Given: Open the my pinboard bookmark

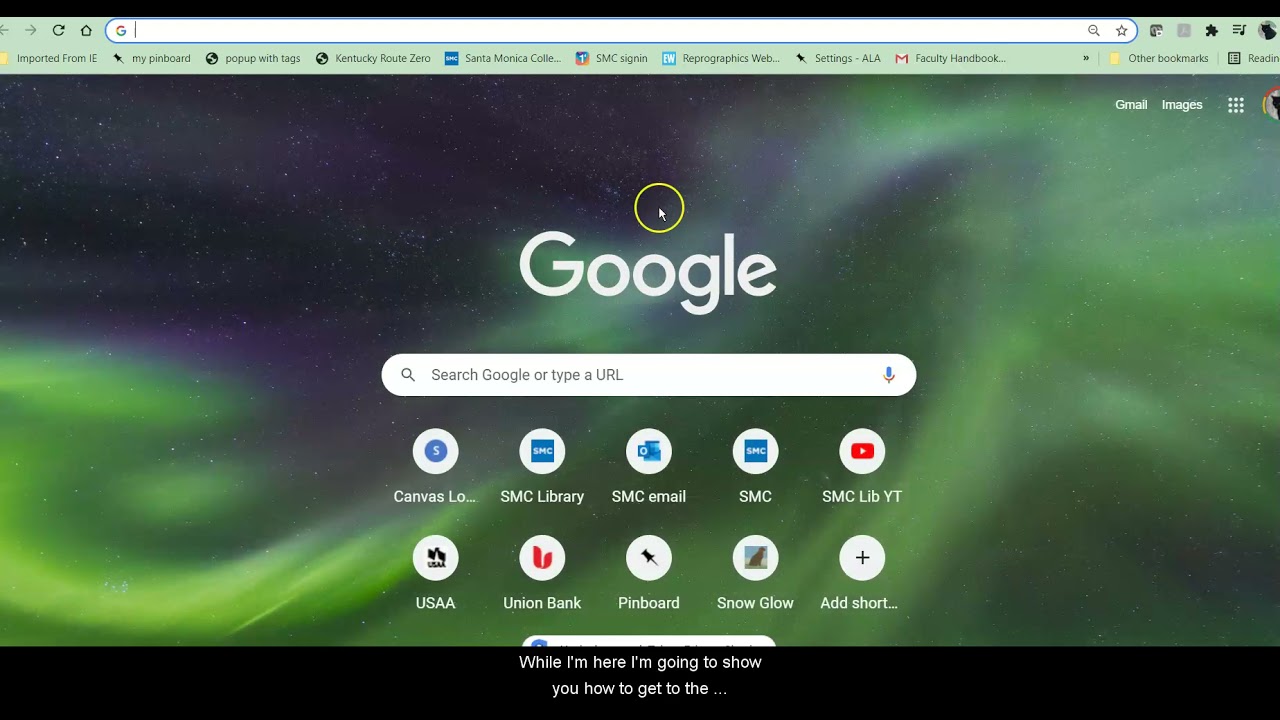Looking at the screenshot, I should (152, 58).
